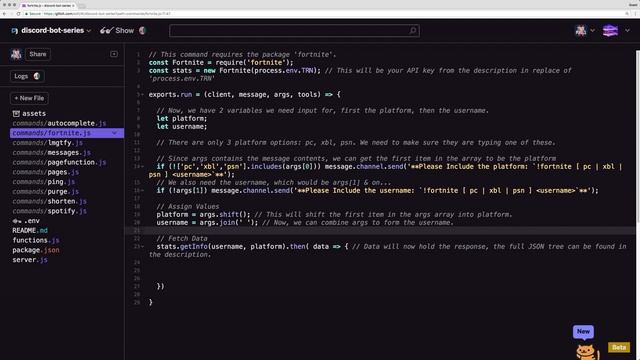The width and height of the screenshot is (640, 360).
Task: Click the assets box icon
Action: (16, 113)
